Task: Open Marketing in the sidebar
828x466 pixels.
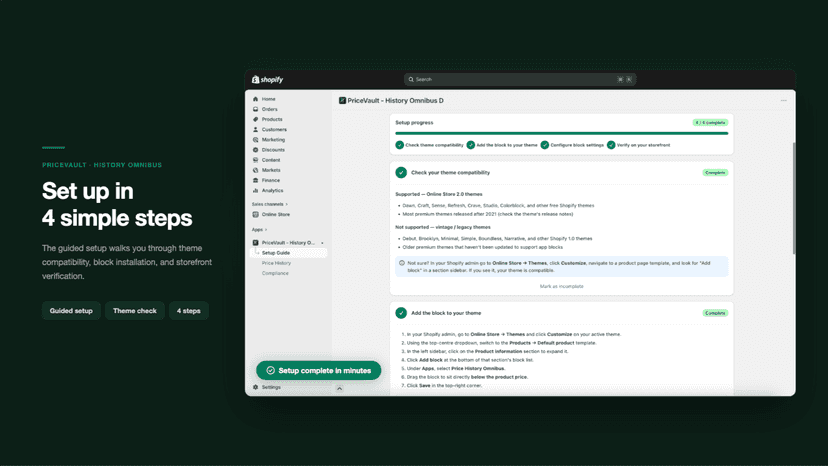Action: pos(273,139)
